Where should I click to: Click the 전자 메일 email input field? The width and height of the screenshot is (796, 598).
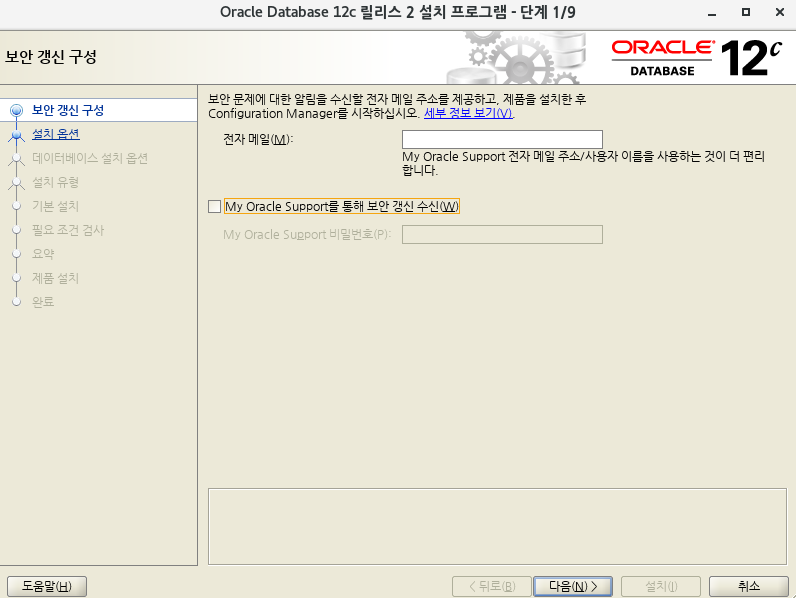(x=502, y=139)
